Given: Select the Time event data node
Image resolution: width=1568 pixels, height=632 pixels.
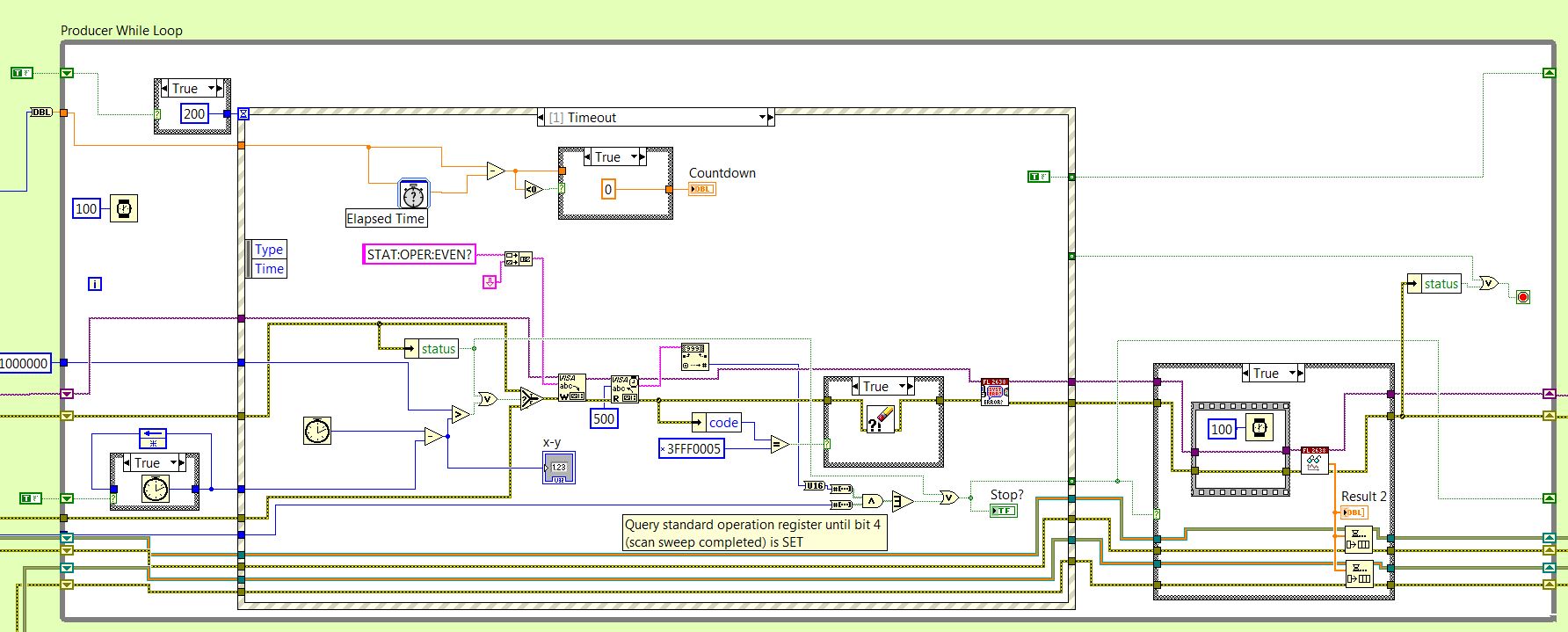Looking at the screenshot, I should [x=269, y=269].
